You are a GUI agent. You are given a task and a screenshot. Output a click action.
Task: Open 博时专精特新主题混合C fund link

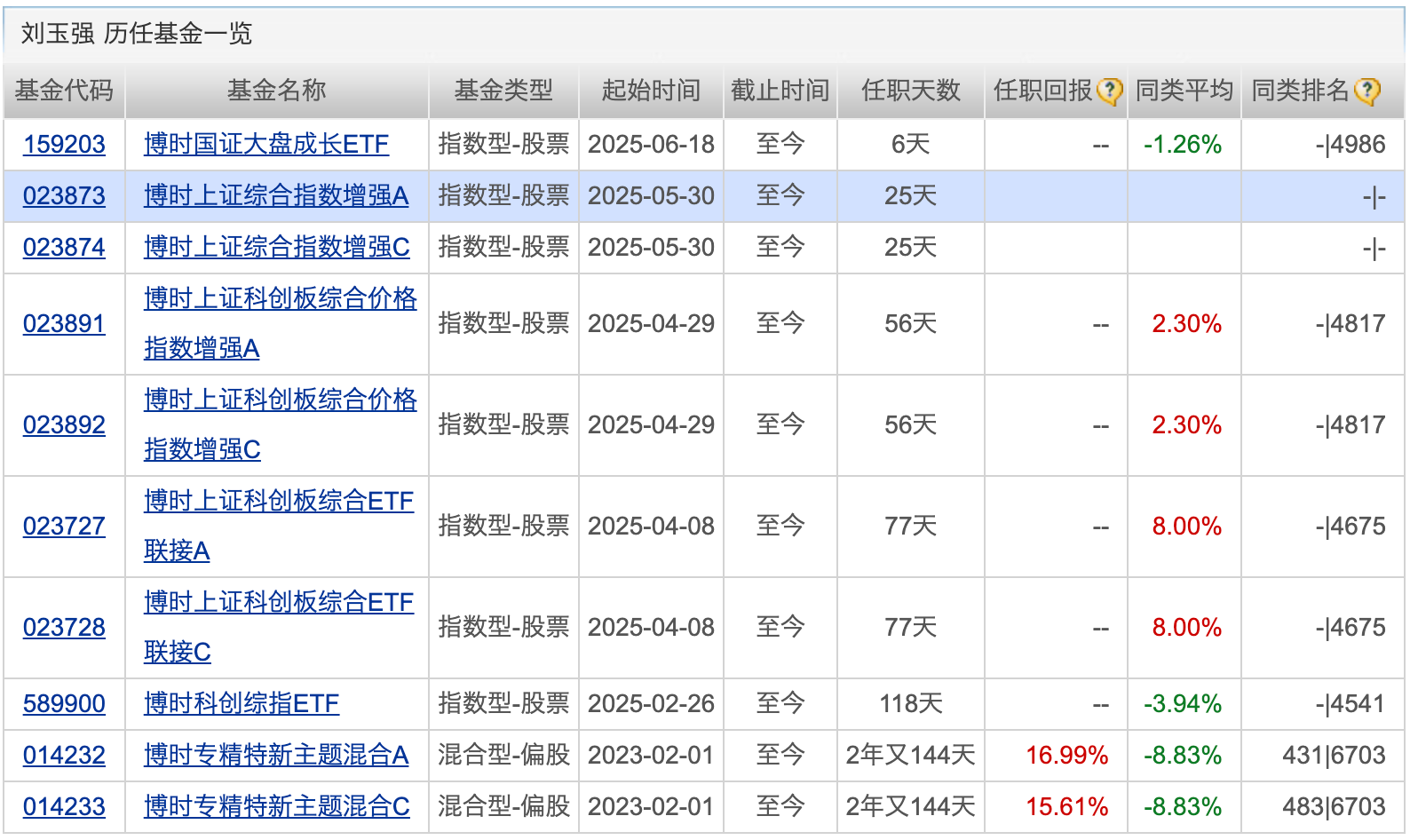(x=277, y=807)
